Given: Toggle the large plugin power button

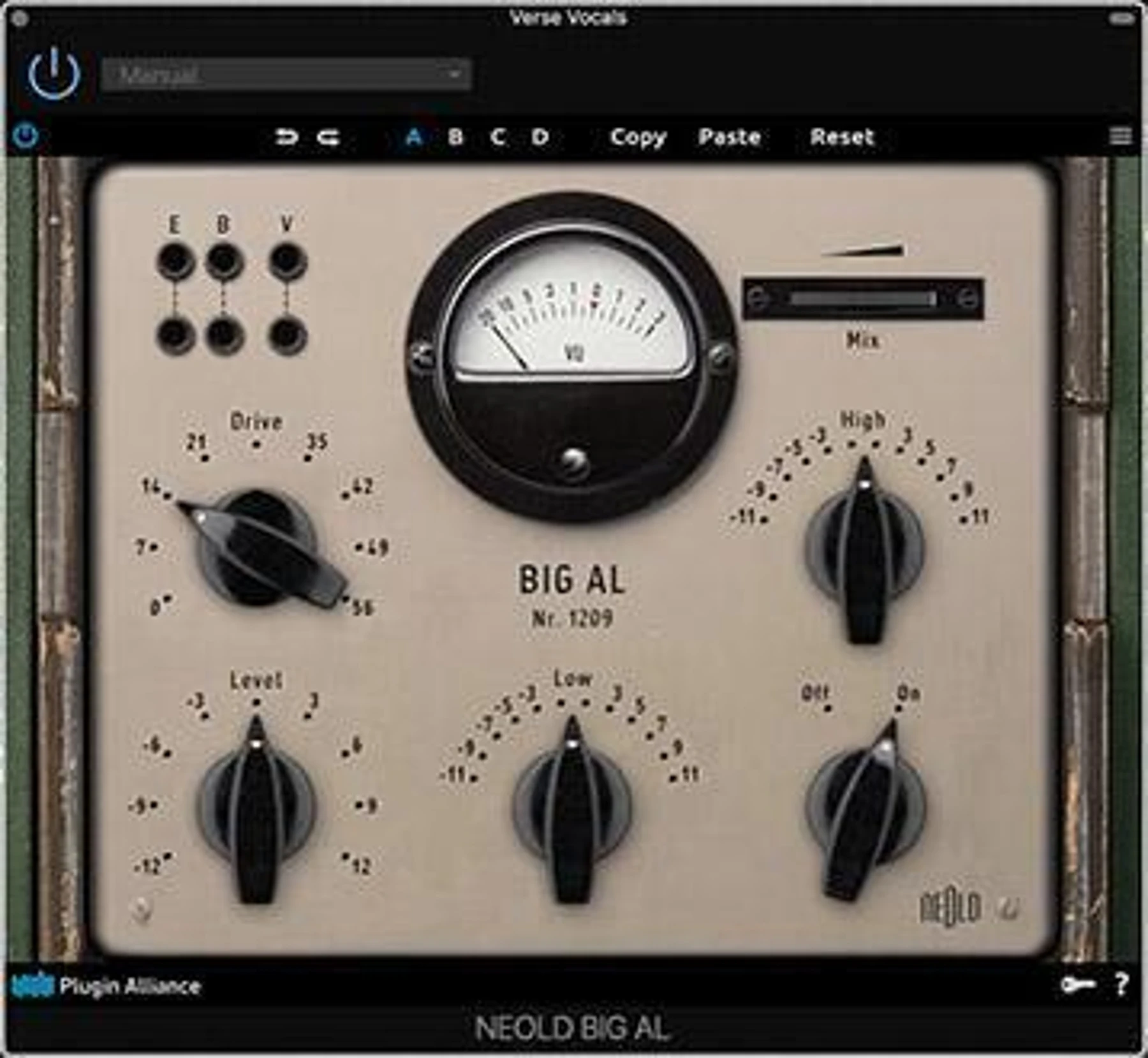Looking at the screenshot, I should click(x=54, y=74).
